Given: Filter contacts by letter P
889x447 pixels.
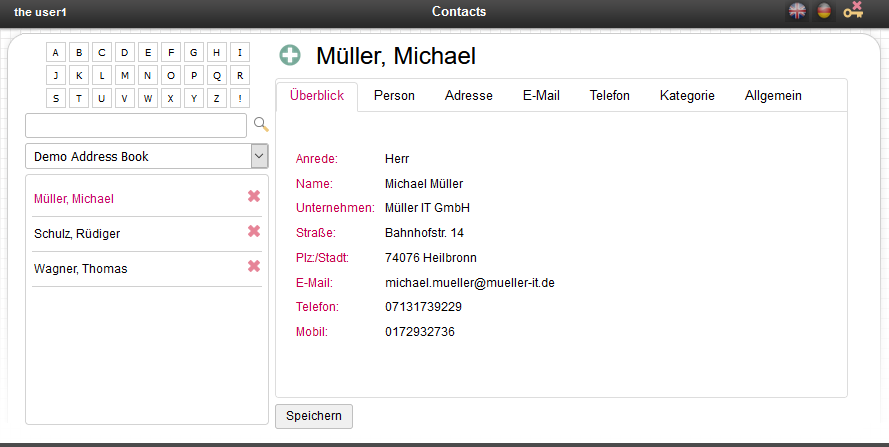Looking at the screenshot, I should 194,75.
